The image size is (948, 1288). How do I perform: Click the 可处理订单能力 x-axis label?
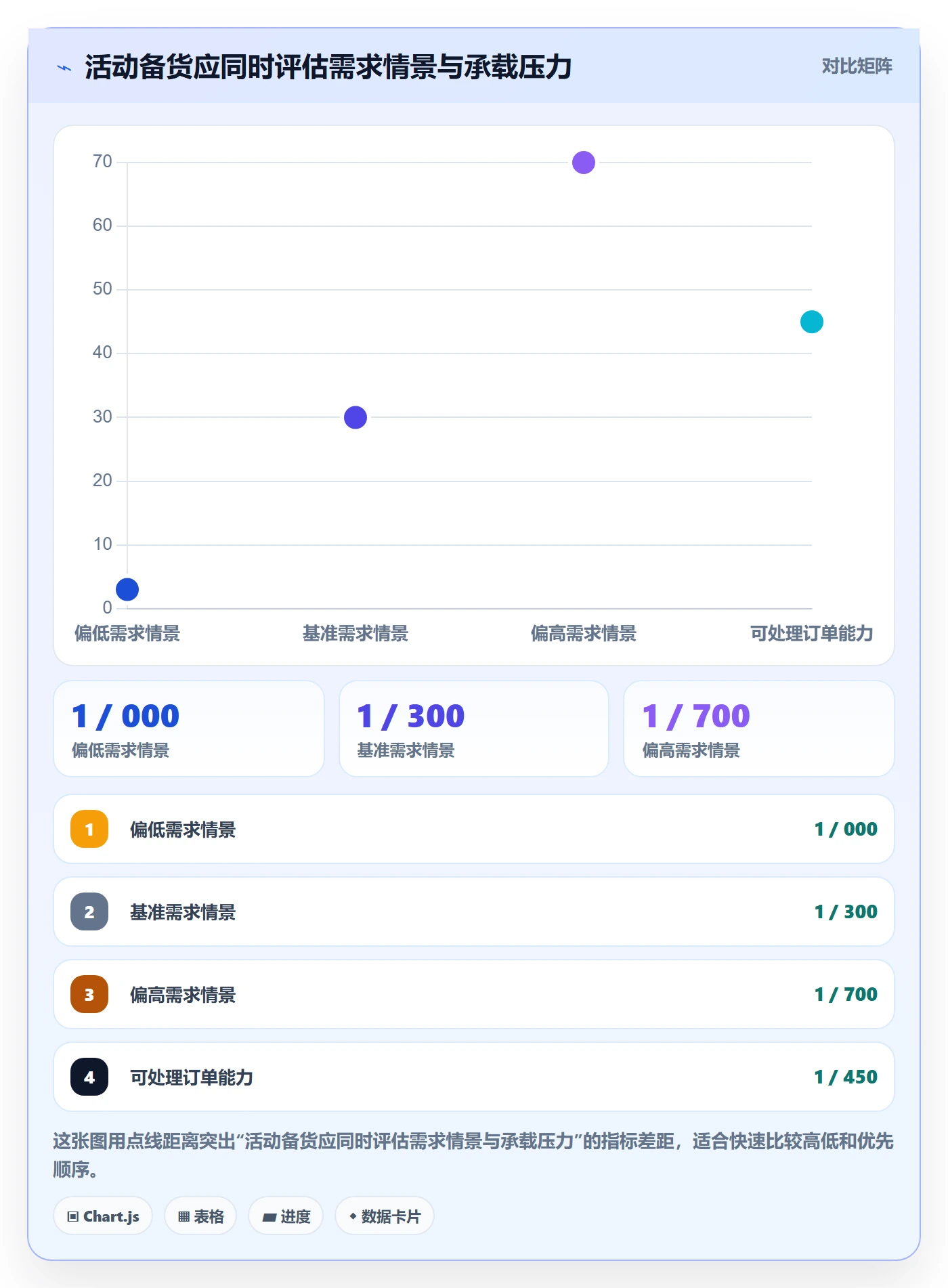tap(812, 634)
